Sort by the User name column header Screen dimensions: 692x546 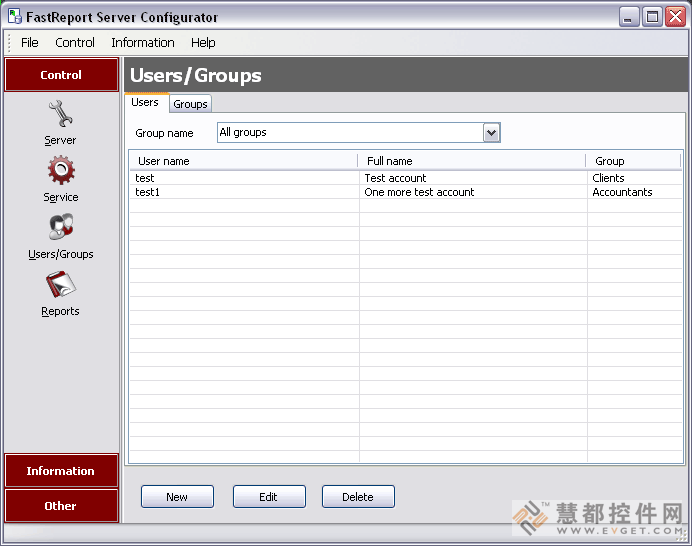tap(244, 161)
